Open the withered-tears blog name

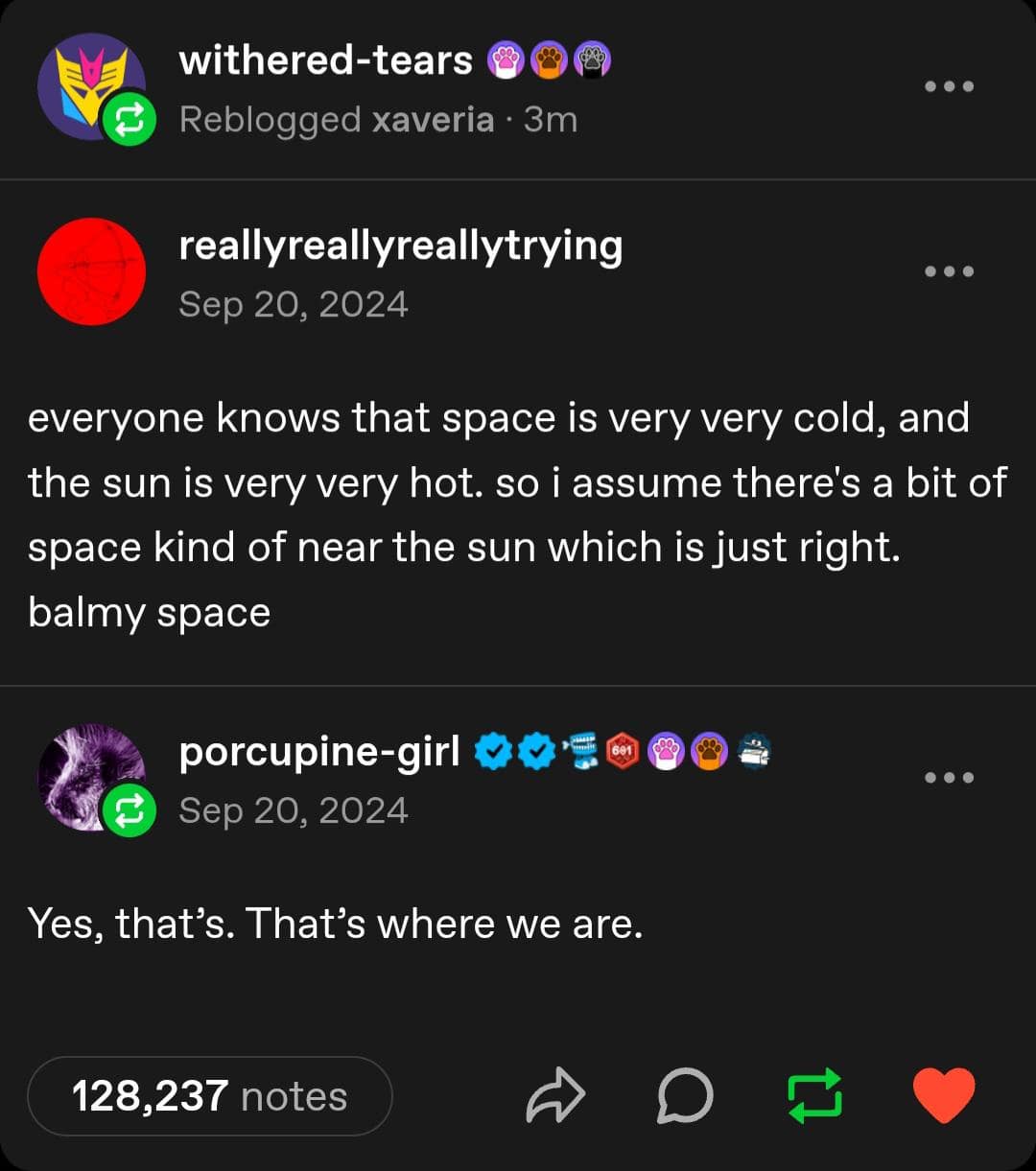(x=325, y=60)
